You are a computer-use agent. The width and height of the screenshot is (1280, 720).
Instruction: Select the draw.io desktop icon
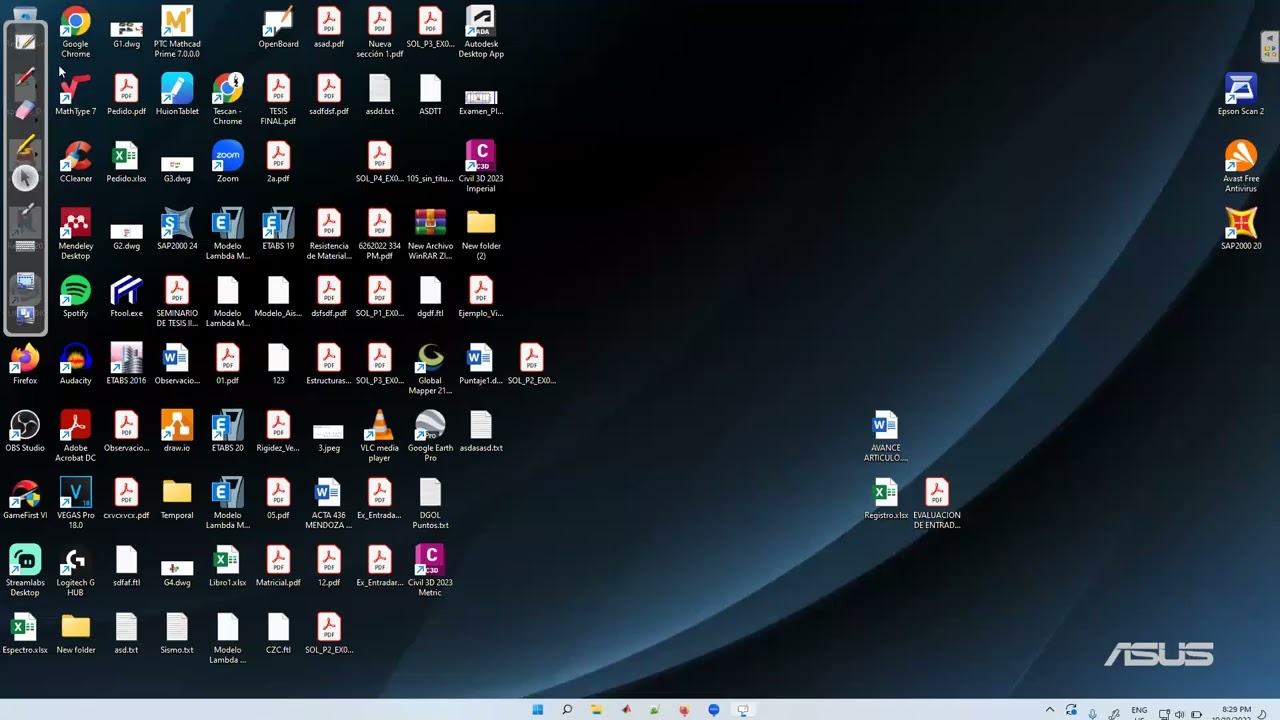pos(177,430)
